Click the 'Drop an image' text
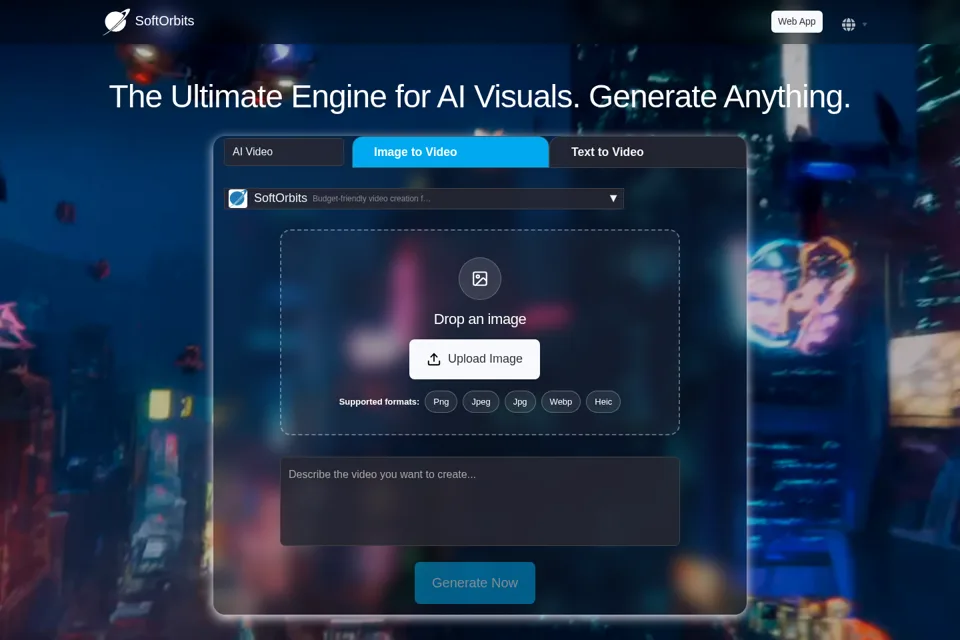Screen dimensions: 960x640 click(480, 319)
